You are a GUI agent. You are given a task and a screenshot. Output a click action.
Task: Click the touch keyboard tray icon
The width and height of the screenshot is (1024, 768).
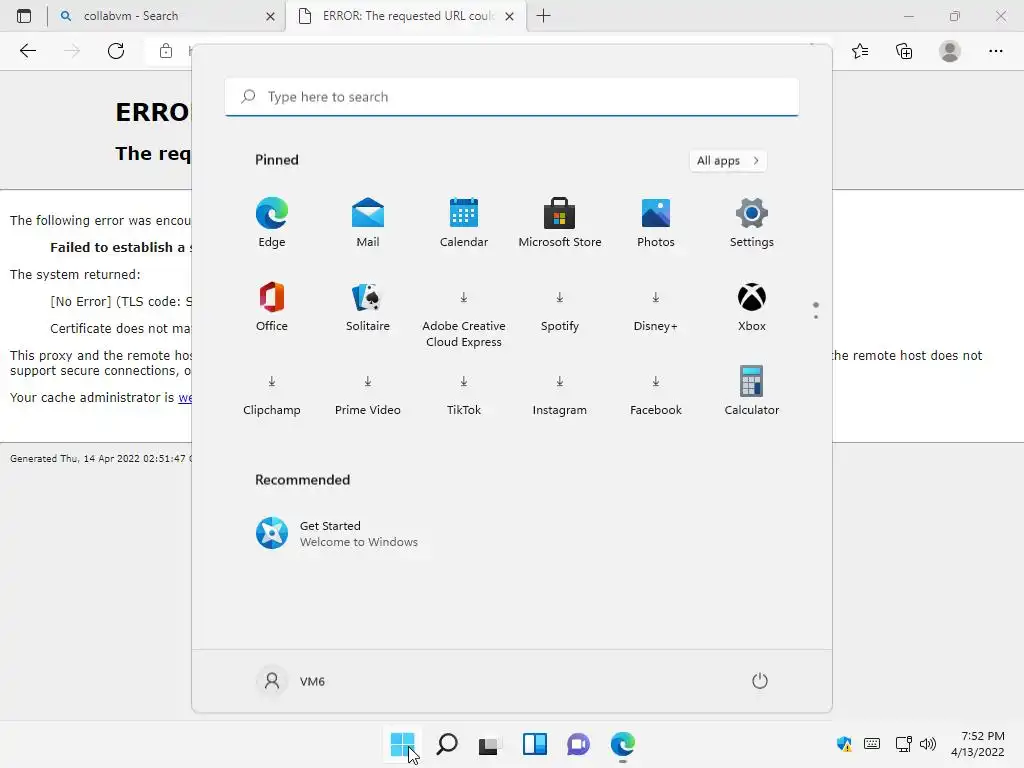coord(872,744)
